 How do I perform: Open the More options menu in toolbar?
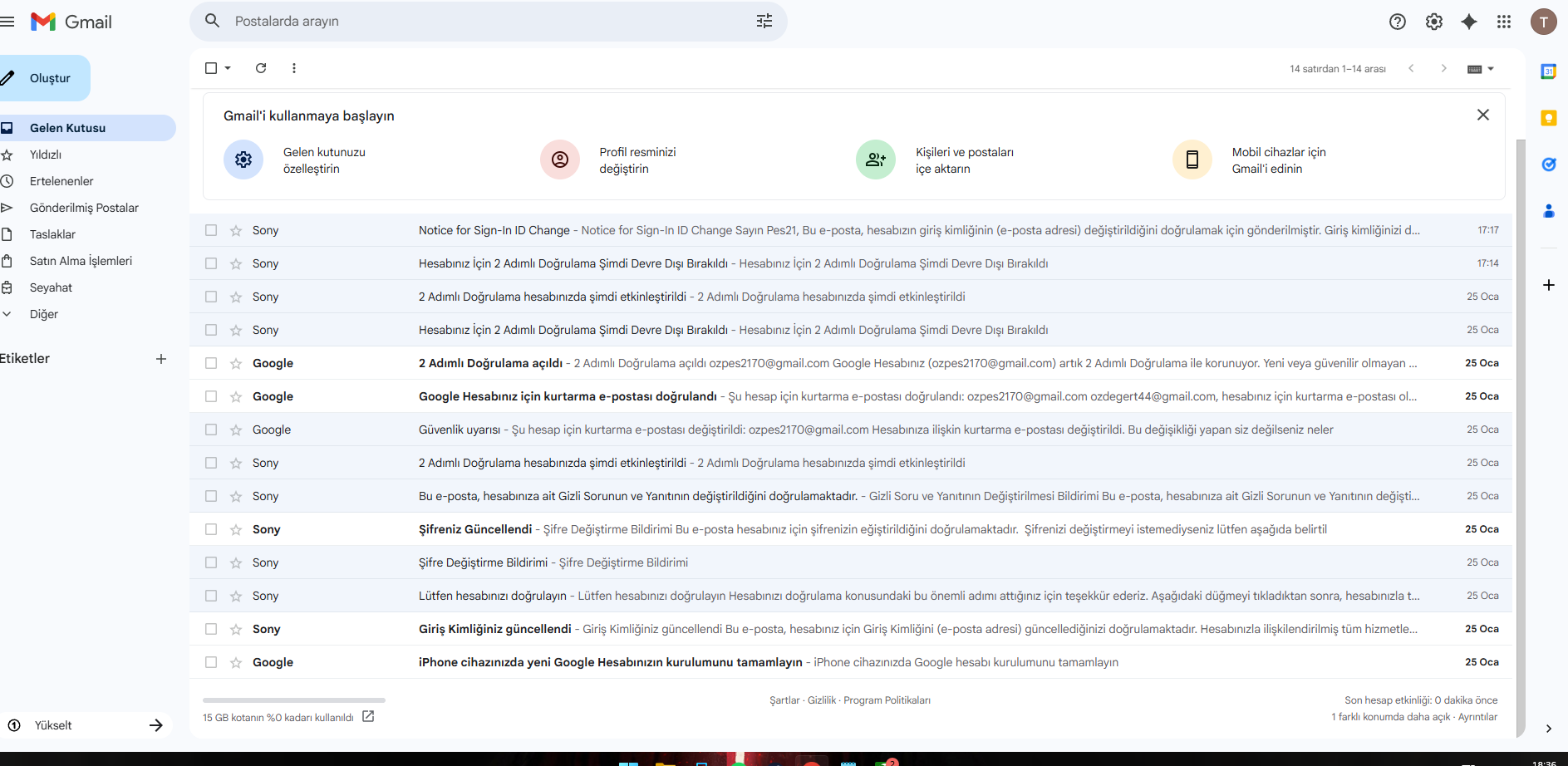point(294,68)
